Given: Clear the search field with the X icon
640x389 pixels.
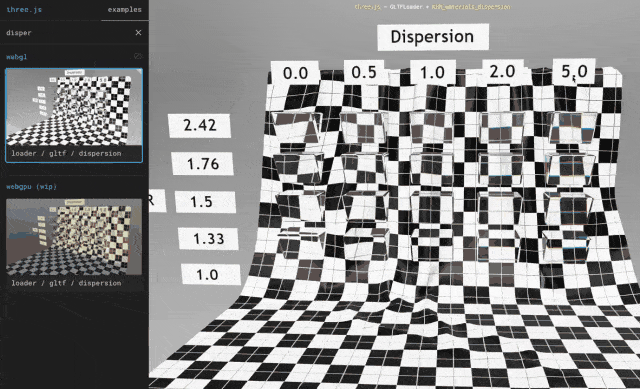Looking at the screenshot, I should [138, 33].
